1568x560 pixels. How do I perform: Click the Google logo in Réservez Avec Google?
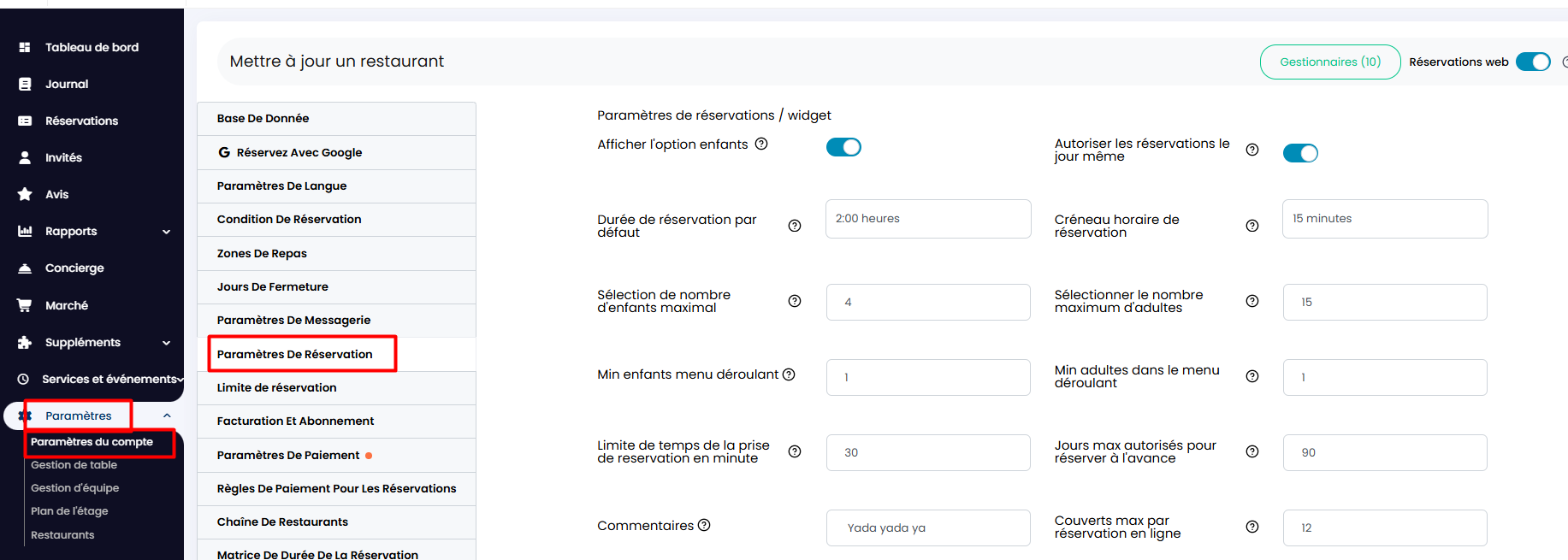click(224, 152)
